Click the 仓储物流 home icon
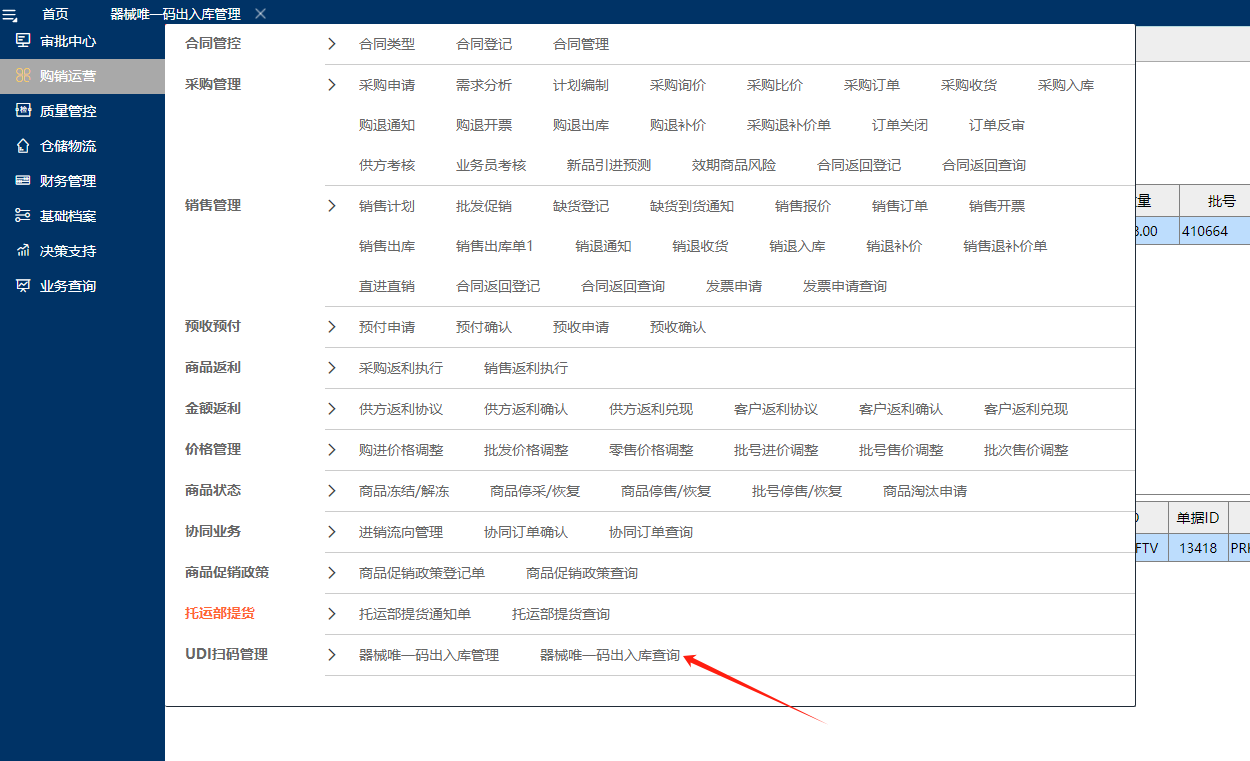 click(22, 146)
